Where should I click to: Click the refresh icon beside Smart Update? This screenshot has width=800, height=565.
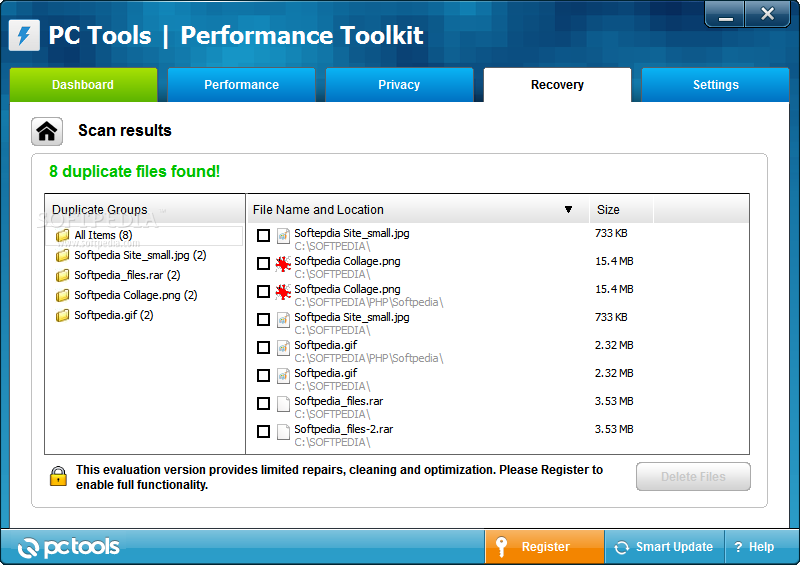(622, 547)
